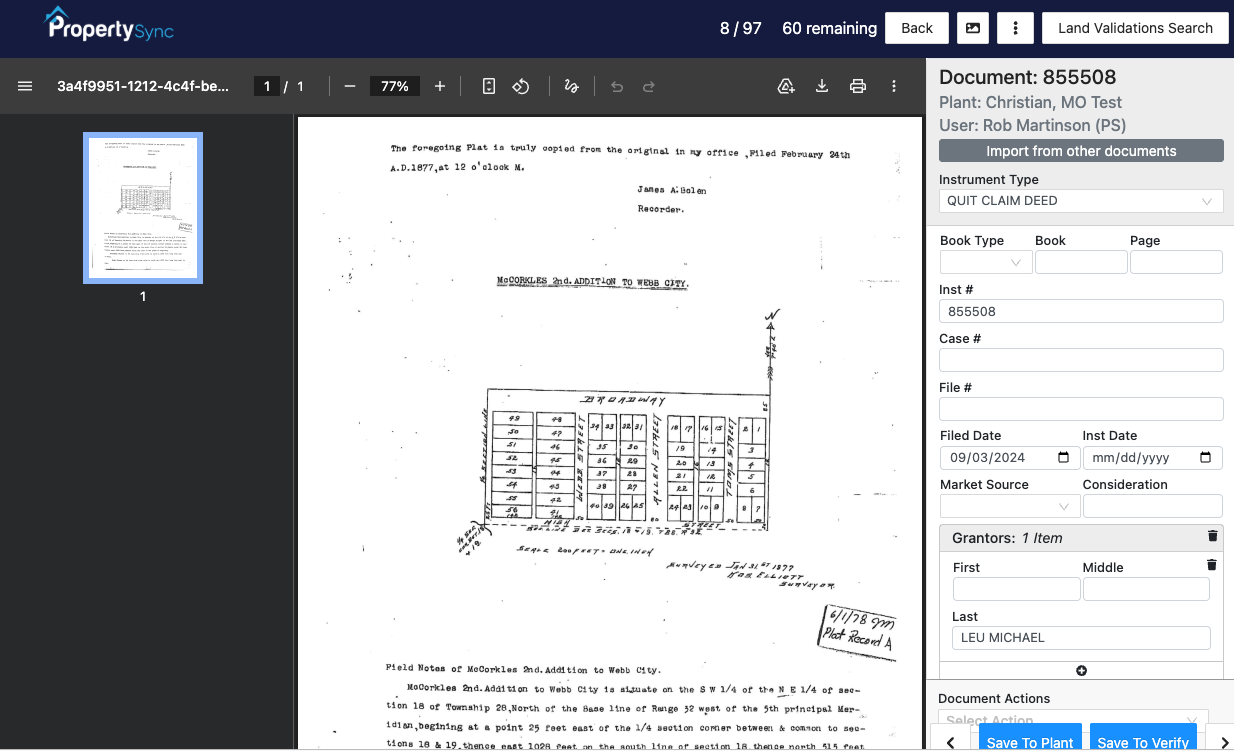Click the fit-to-page icon in the viewer toolbar
1234x751 pixels.
[x=488, y=86]
